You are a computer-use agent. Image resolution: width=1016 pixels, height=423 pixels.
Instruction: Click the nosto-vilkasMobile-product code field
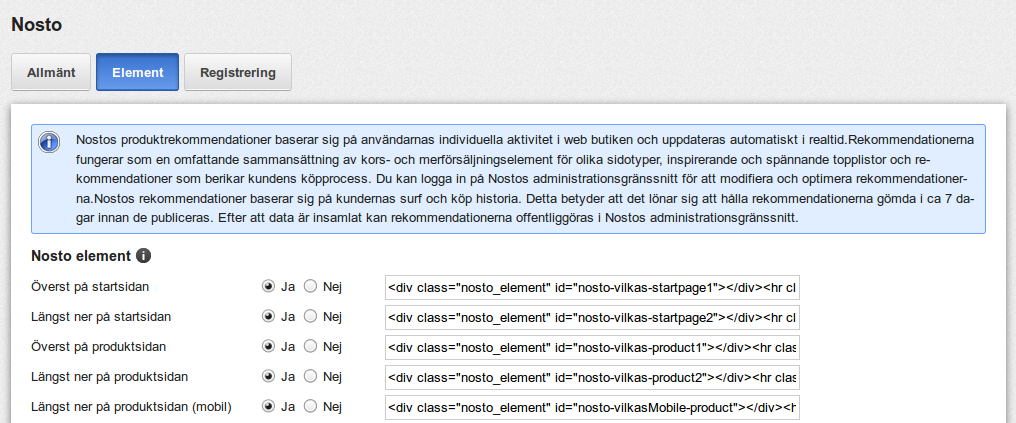592,407
